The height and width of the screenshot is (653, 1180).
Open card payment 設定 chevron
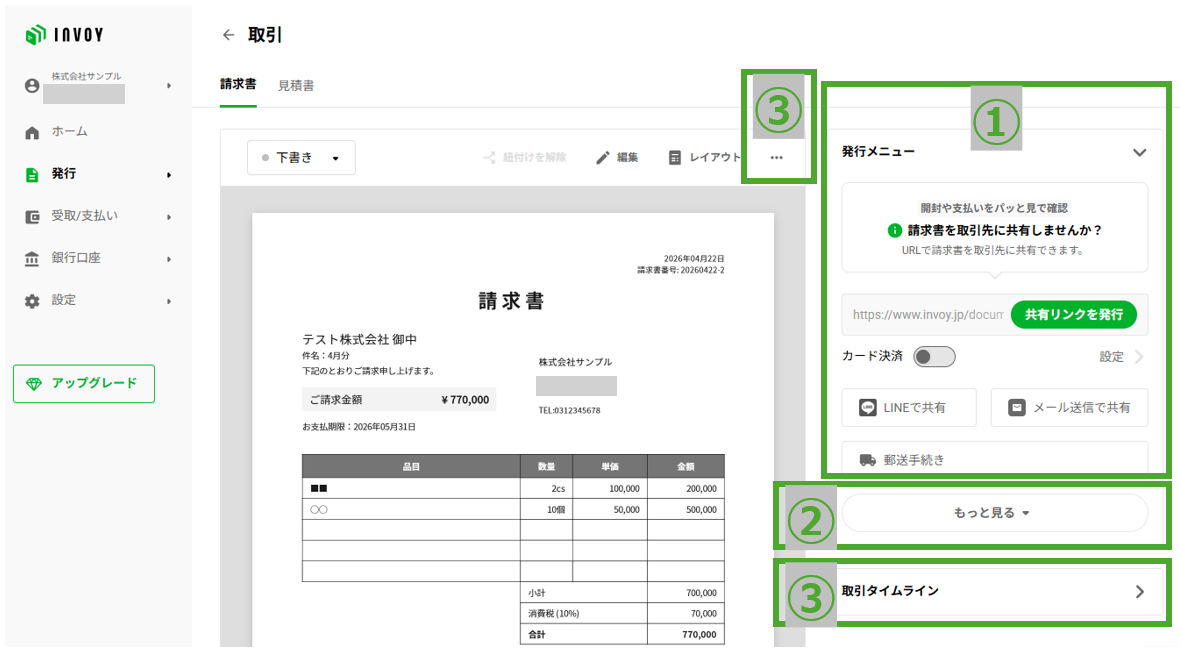pos(1139,357)
